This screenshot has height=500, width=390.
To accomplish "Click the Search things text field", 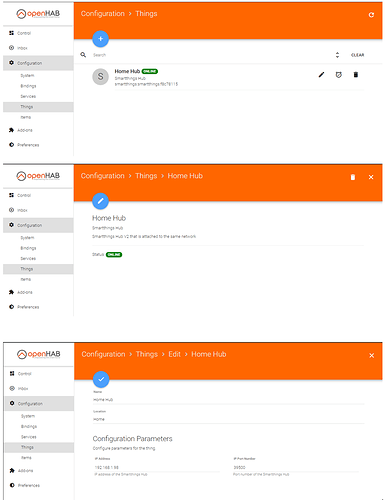I will [210, 55].
